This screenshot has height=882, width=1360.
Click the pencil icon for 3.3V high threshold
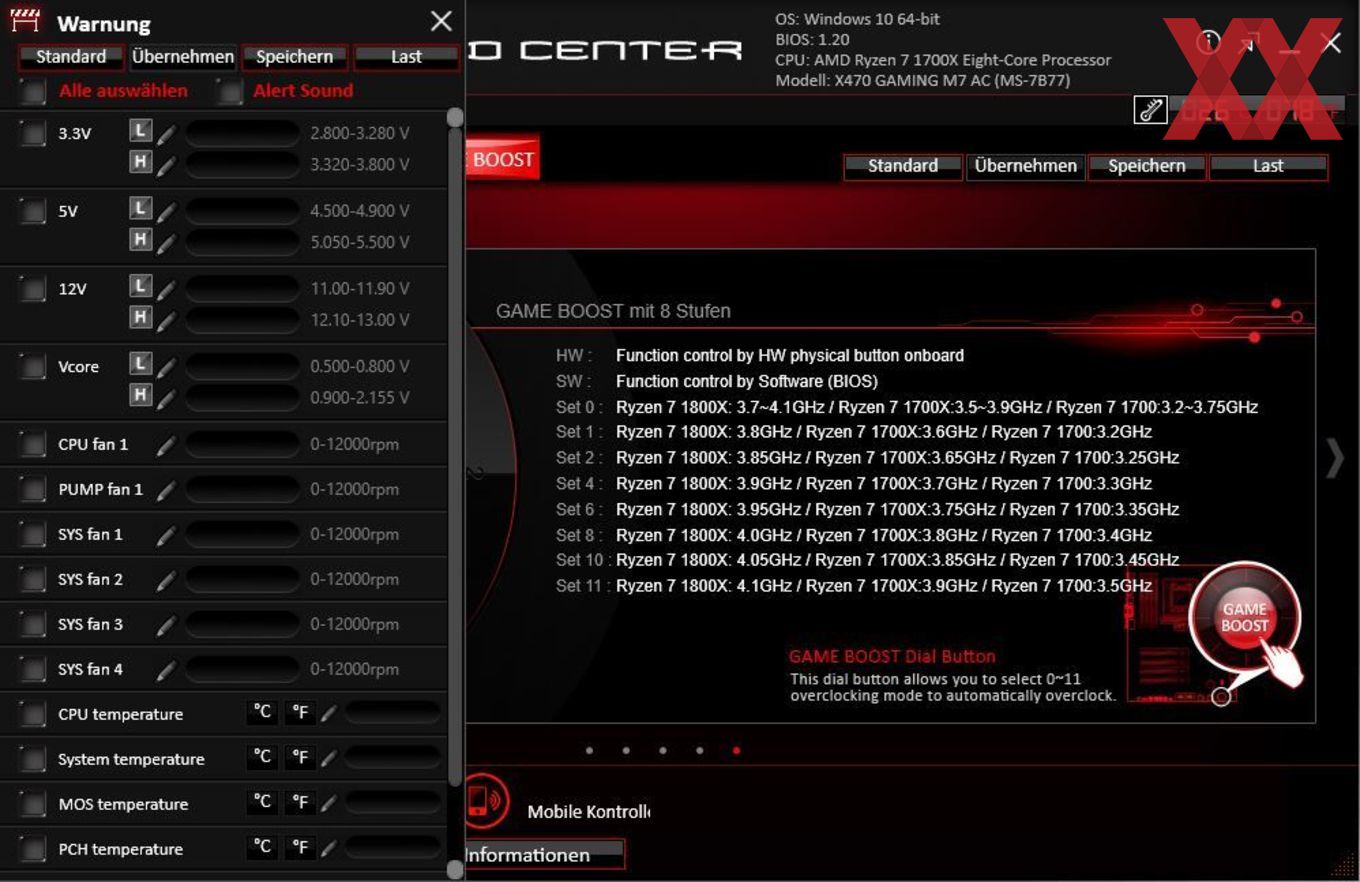coord(167,164)
